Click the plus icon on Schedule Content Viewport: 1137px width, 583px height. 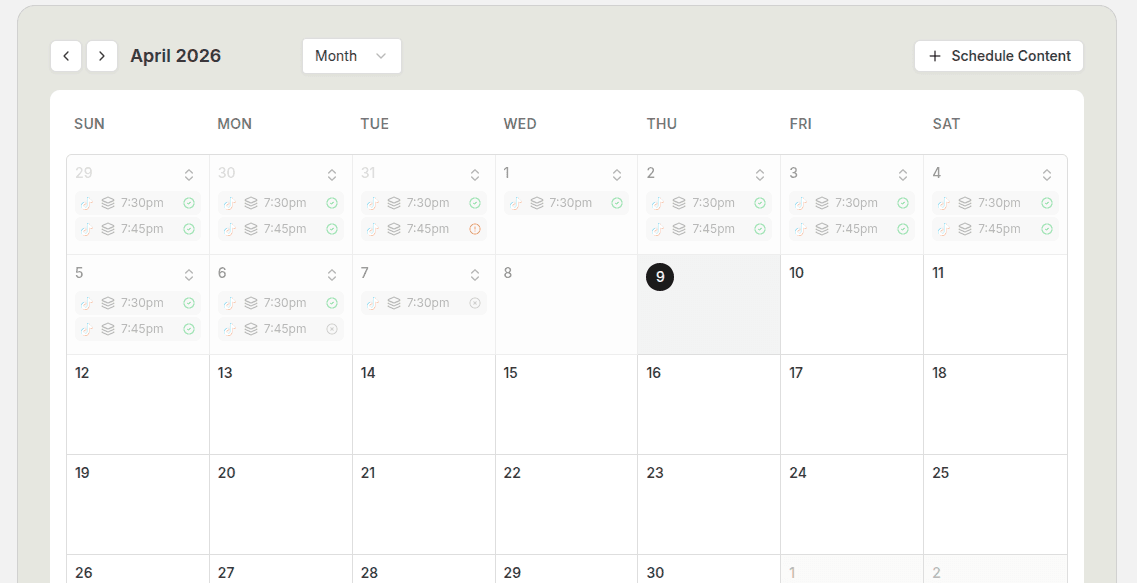934,56
